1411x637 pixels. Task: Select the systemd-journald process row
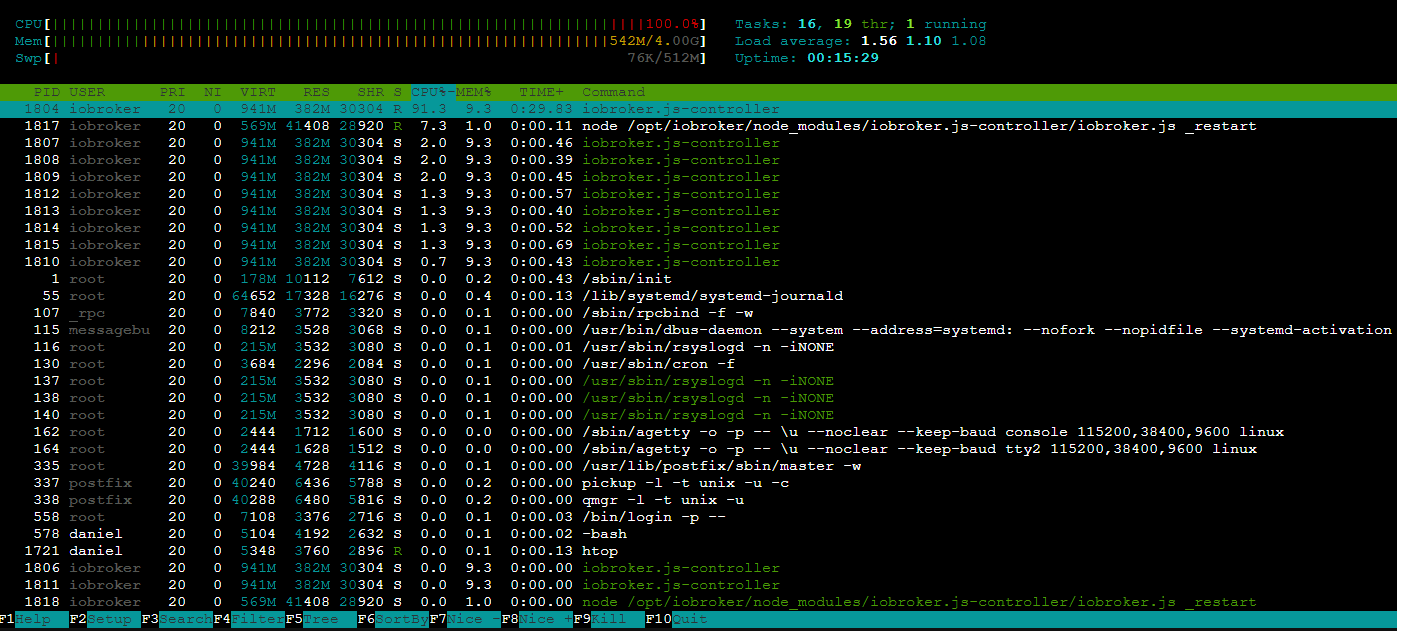tap(698, 296)
